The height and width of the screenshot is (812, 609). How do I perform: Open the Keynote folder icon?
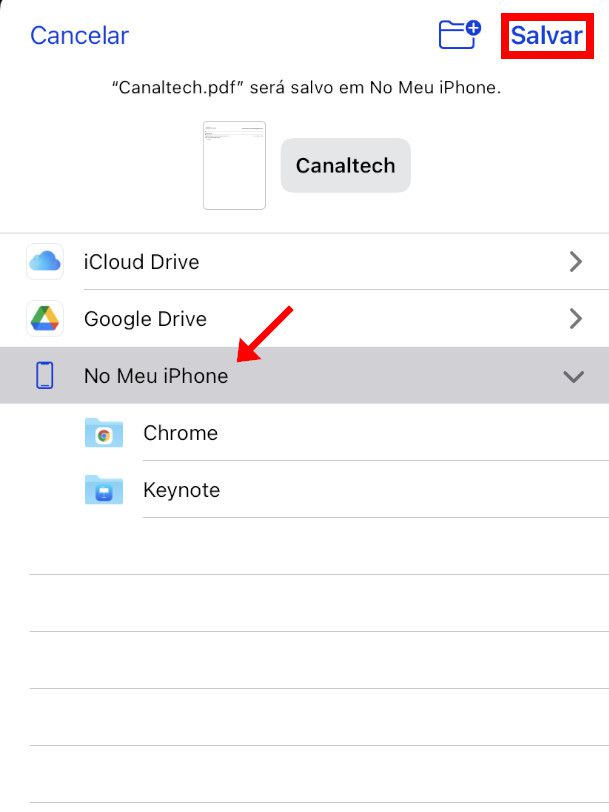[x=104, y=489]
